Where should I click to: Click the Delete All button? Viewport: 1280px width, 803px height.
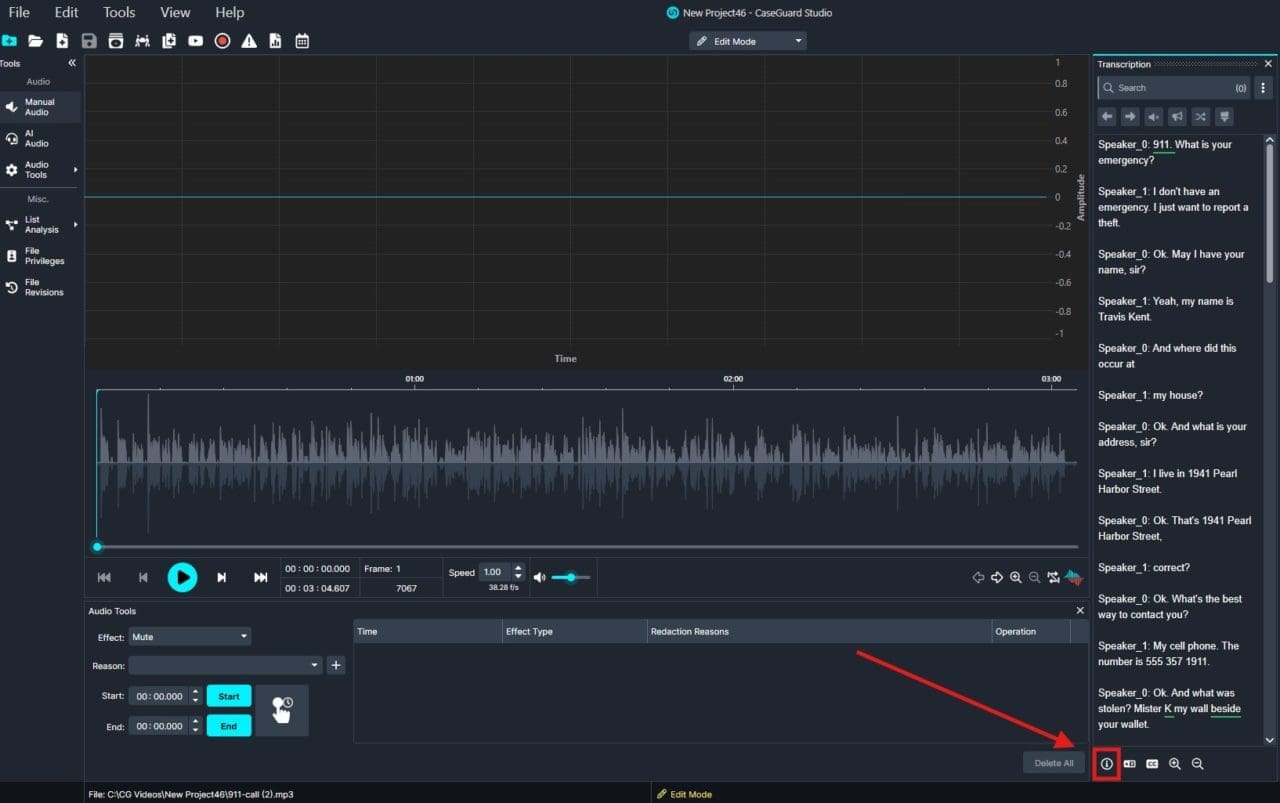pos(1053,763)
